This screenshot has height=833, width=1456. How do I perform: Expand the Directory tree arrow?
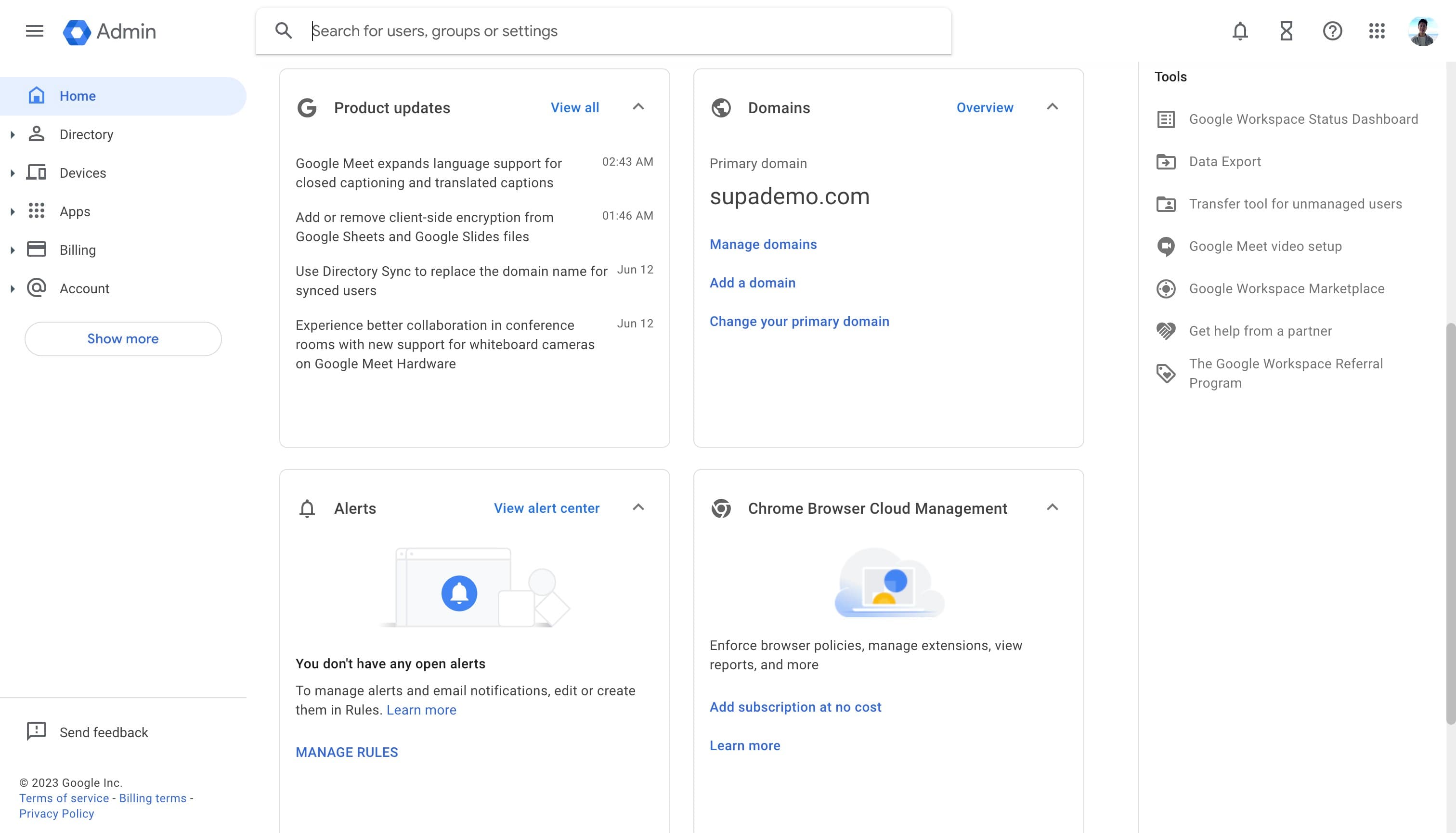(x=13, y=135)
